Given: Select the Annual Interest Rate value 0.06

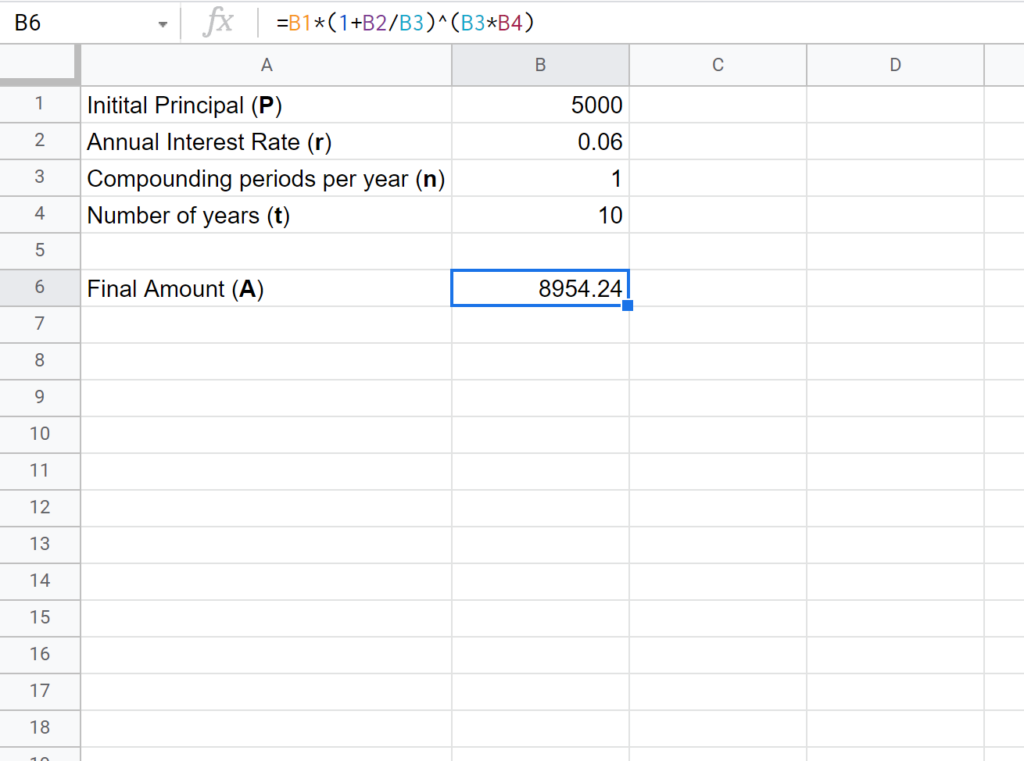Looking at the screenshot, I should (540, 141).
